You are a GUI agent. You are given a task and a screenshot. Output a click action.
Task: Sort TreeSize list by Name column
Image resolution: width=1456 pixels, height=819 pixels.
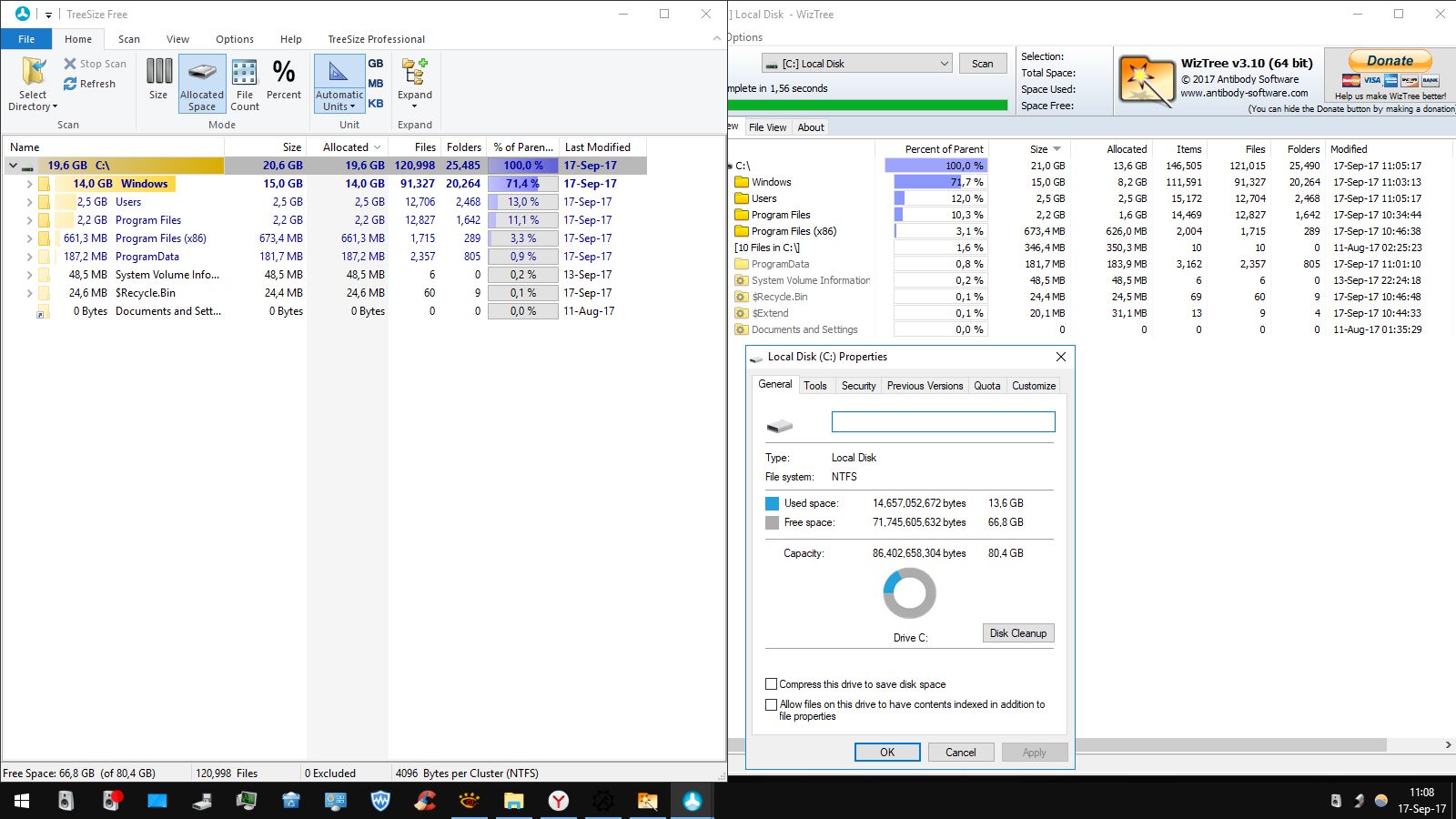tap(113, 147)
